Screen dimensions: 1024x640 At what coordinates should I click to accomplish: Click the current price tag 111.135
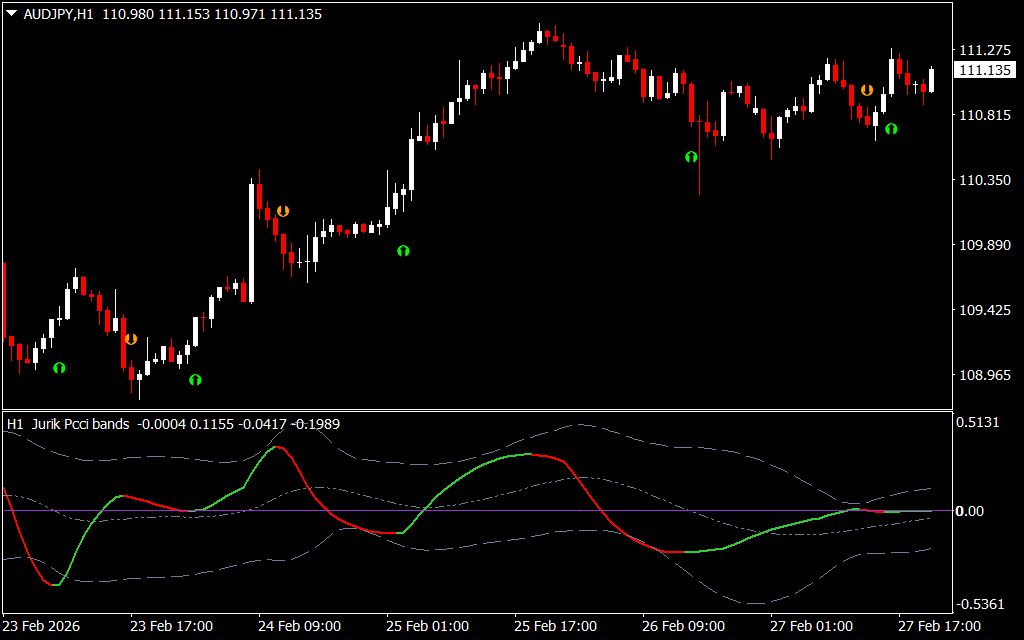point(983,70)
